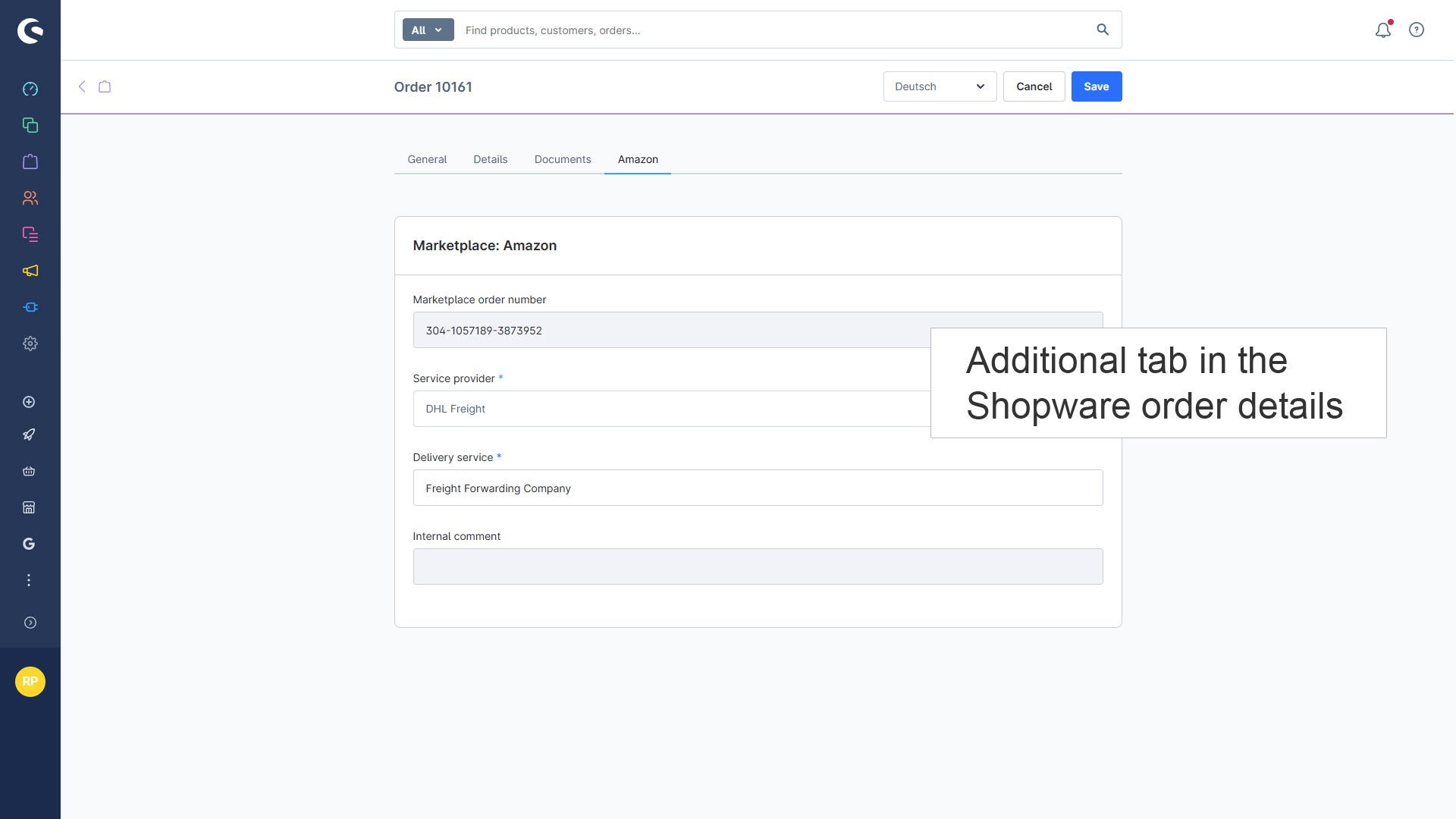Screen dimensions: 1456x819
Task: Click the Marketplace: Amazon heading
Action: coord(485,246)
